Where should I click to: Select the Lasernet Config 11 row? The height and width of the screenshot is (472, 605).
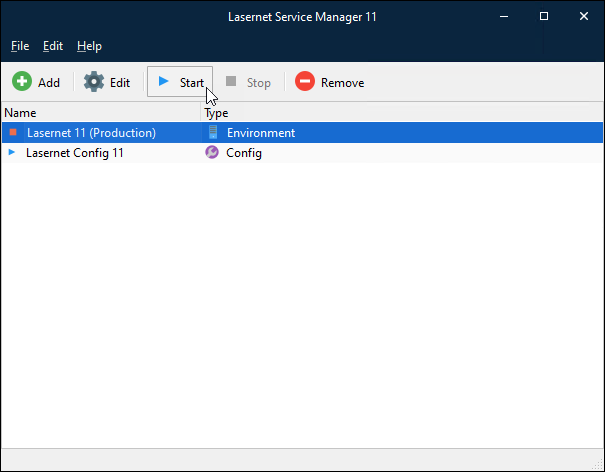pos(302,153)
